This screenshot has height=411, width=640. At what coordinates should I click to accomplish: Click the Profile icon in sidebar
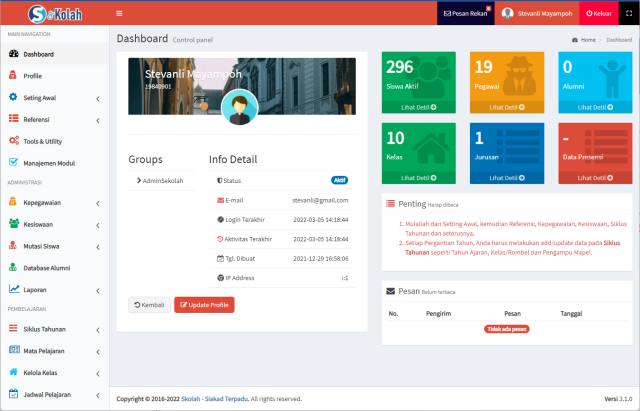point(13,76)
